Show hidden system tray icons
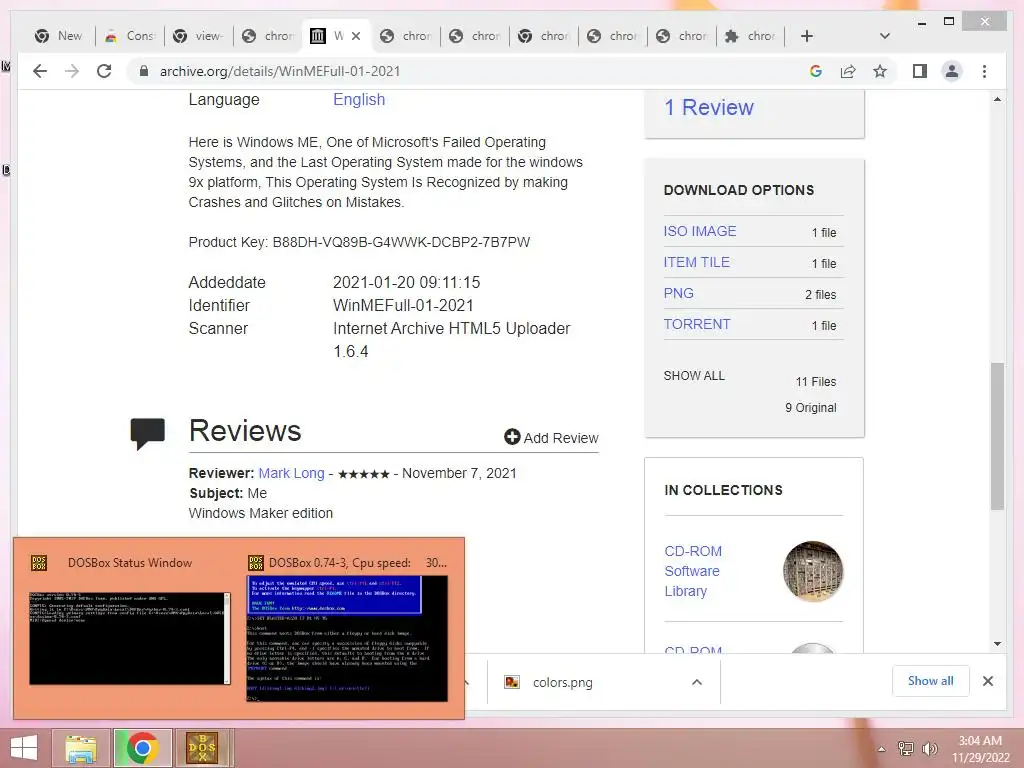This screenshot has height=768, width=1024. [881, 749]
